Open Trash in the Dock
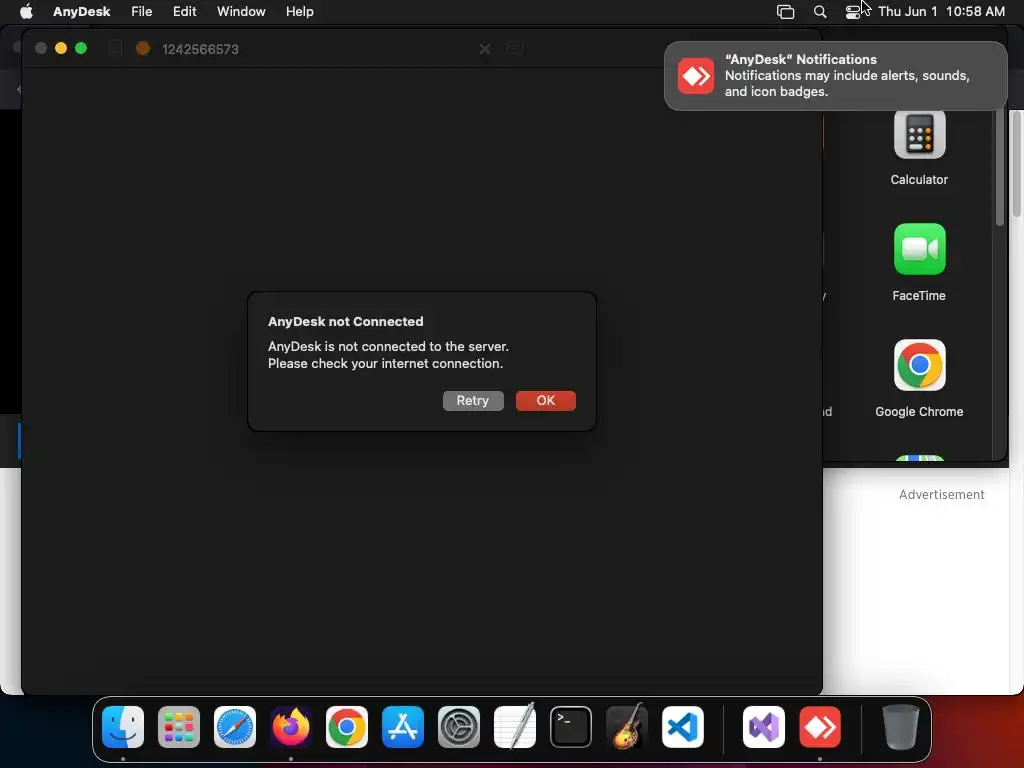Viewport: 1024px width, 768px height. click(x=901, y=727)
